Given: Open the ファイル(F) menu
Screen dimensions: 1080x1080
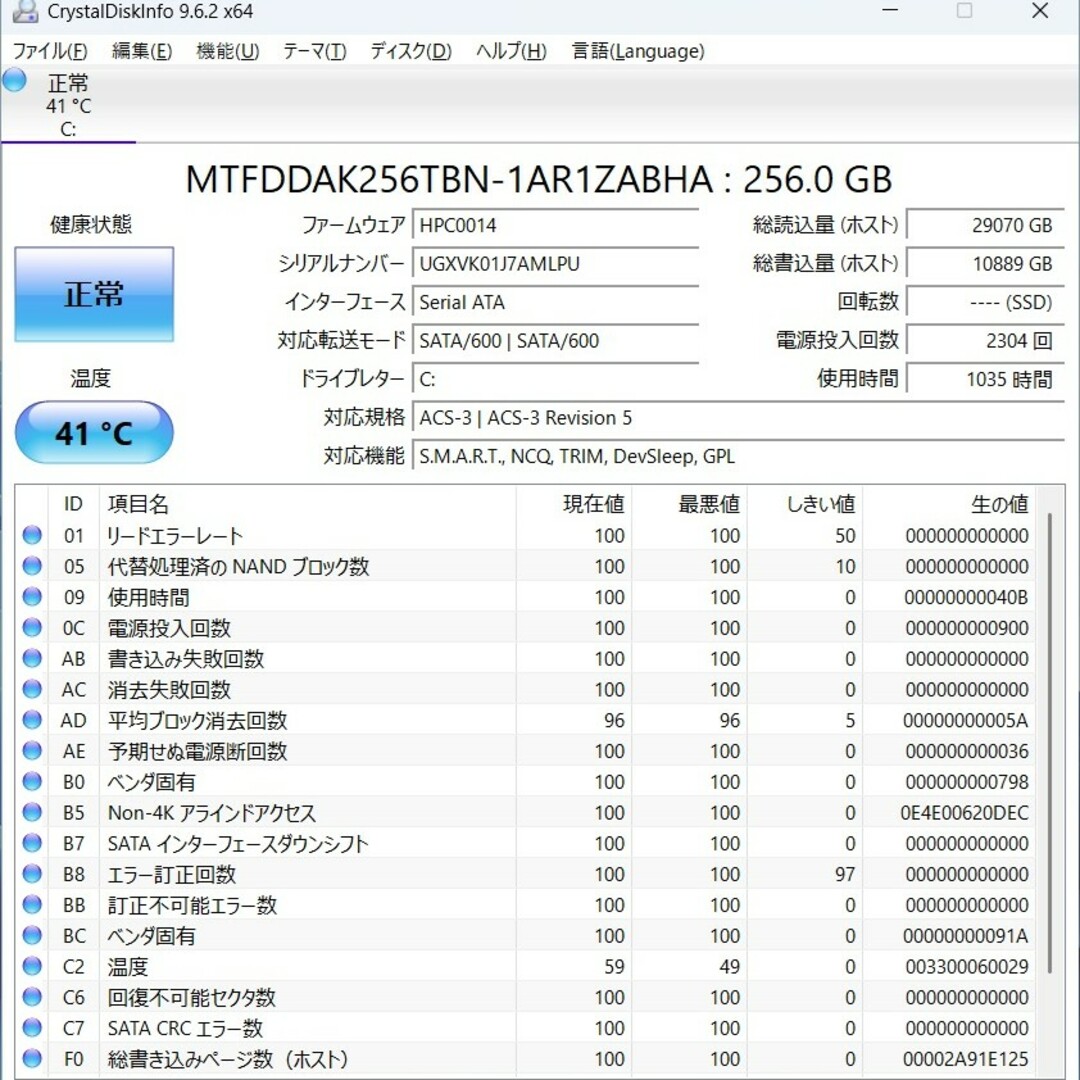Looking at the screenshot, I should 50,51.
